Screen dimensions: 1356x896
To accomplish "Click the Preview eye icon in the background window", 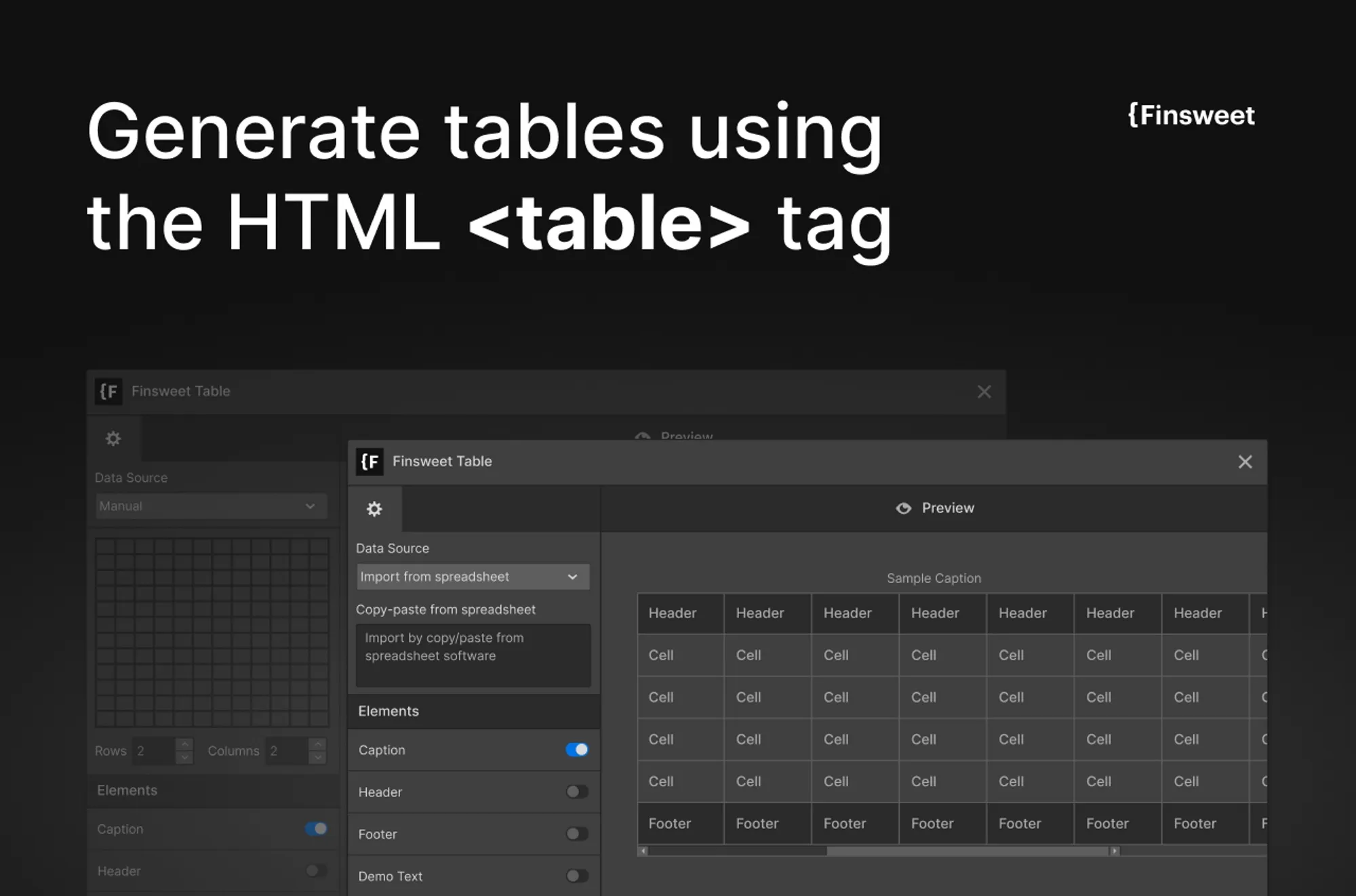I will pos(642,437).
